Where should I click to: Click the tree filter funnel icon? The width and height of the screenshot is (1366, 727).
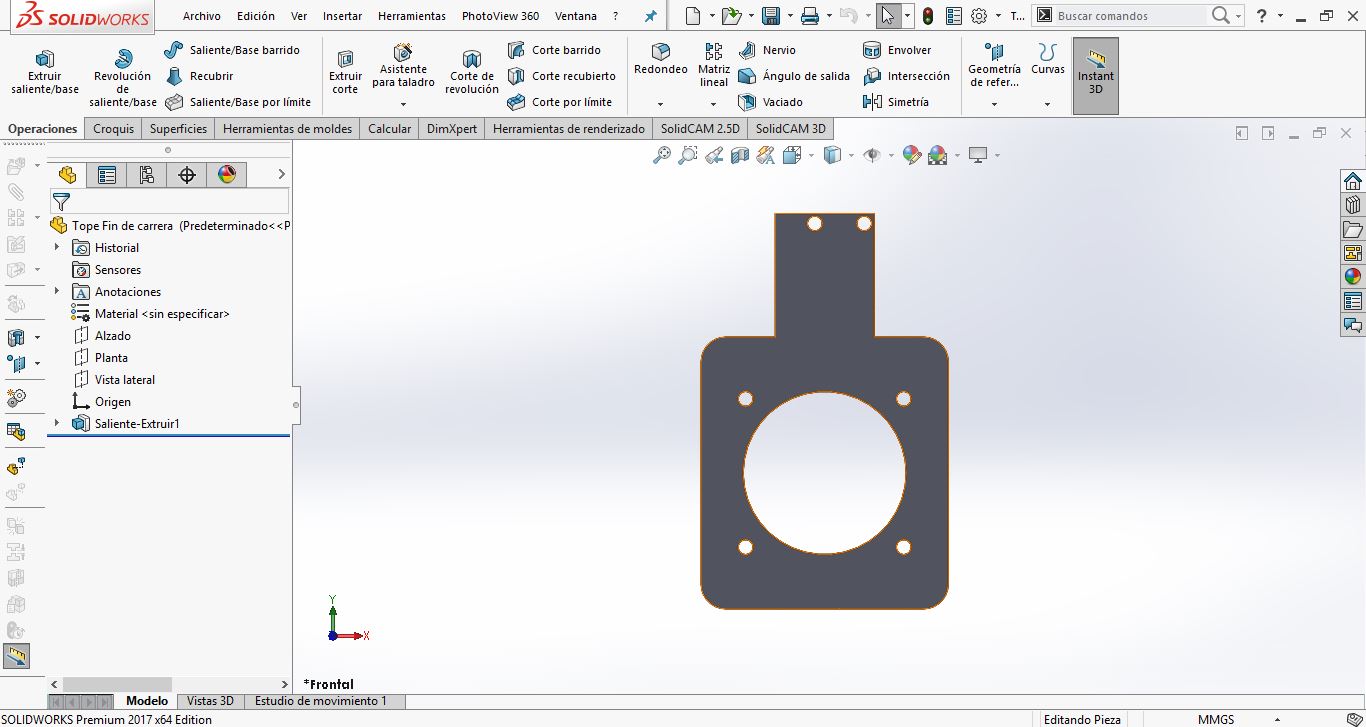61,201
